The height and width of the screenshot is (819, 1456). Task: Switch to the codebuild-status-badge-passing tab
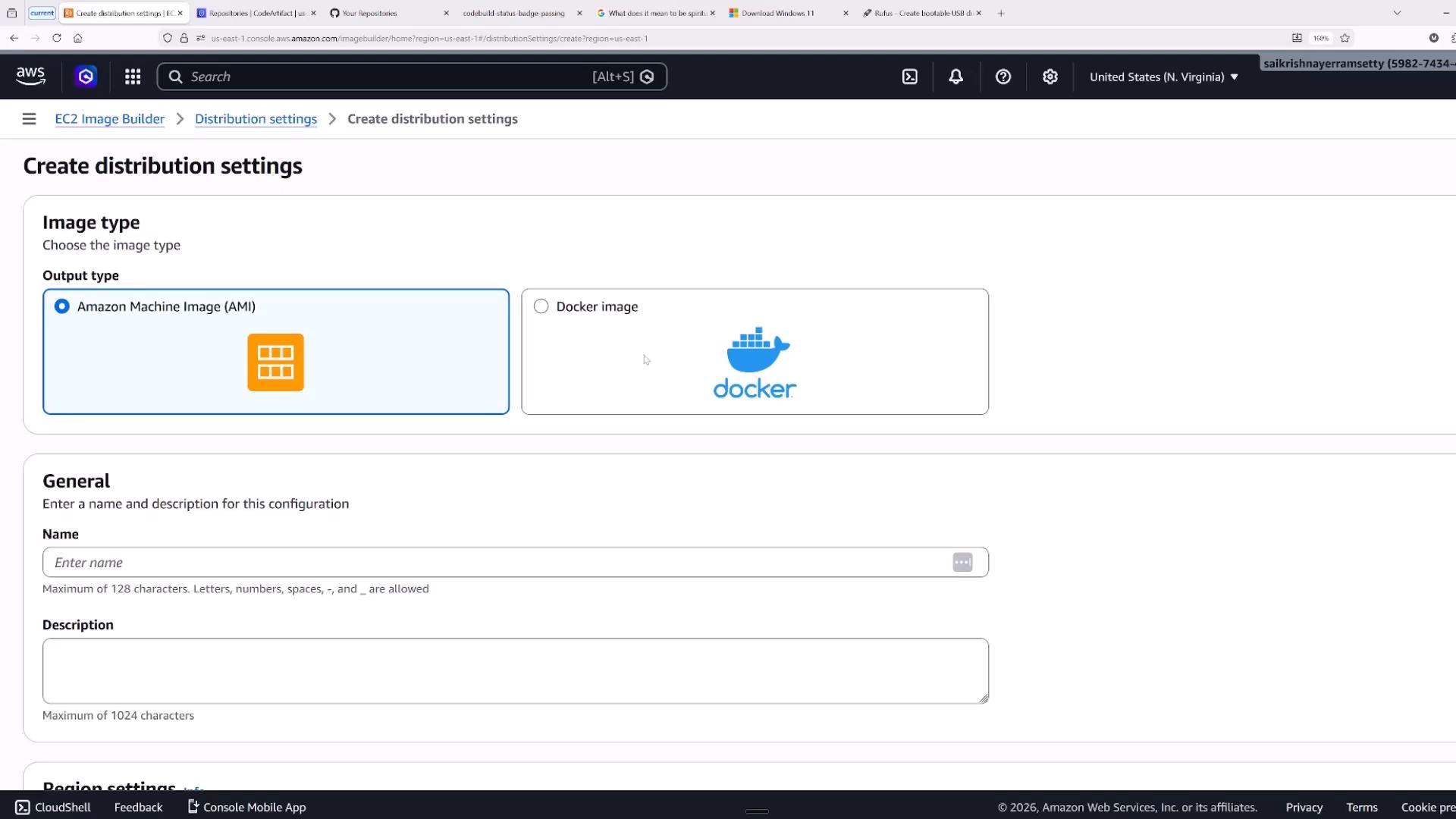(x=522, y=13)
